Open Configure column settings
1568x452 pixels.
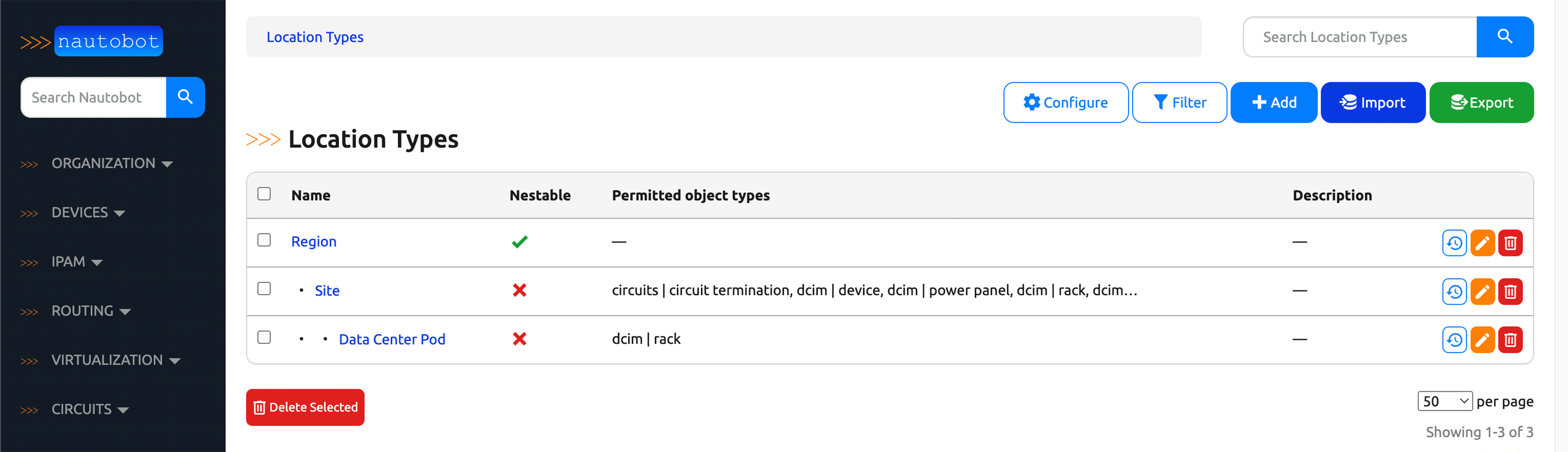coord(1066,102)
